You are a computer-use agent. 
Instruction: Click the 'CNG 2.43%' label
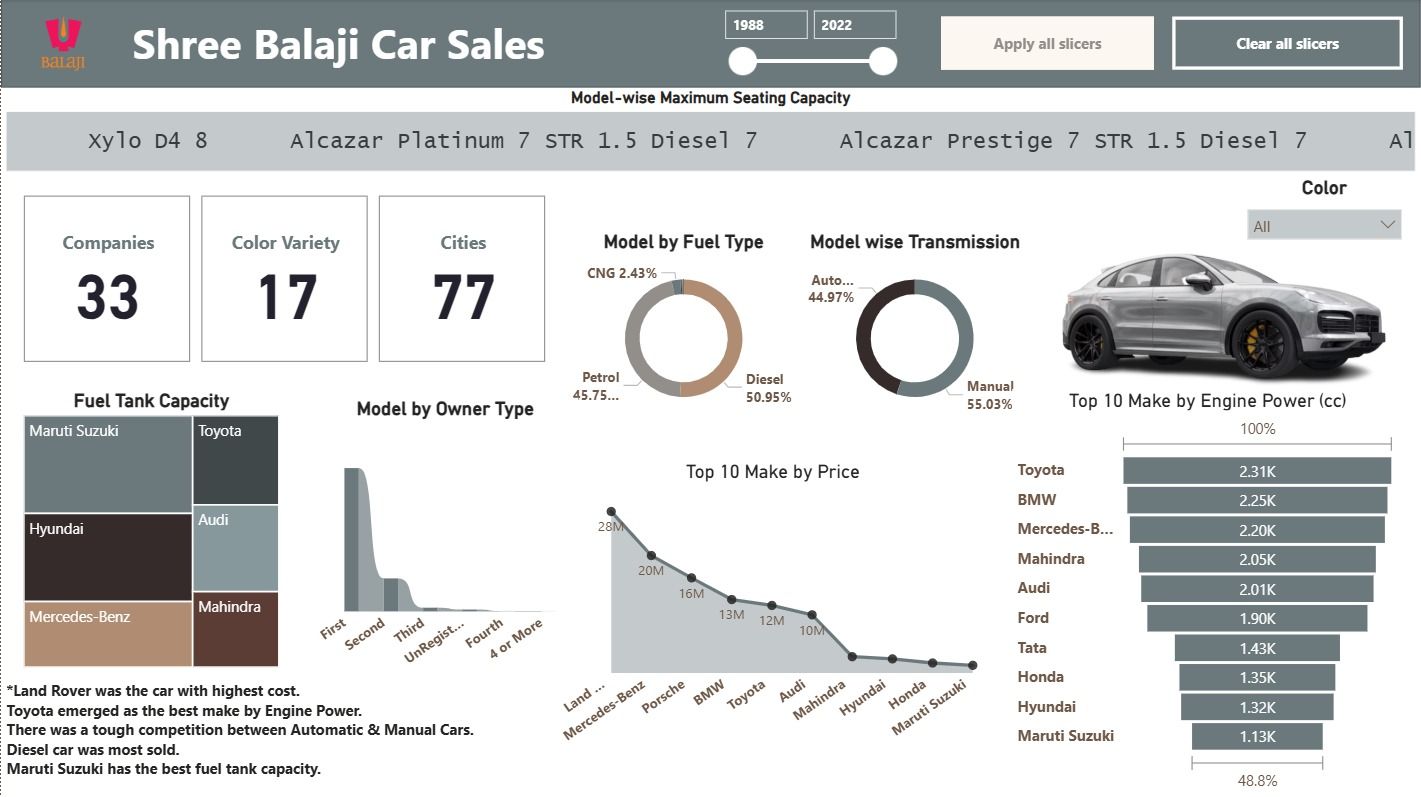pos(622,273)
